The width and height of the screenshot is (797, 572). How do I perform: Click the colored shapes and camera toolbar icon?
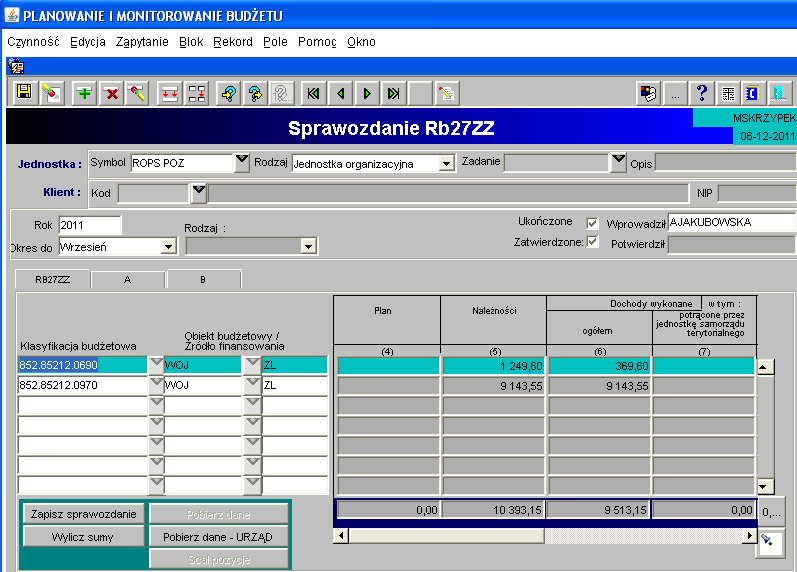pos(648,93)
